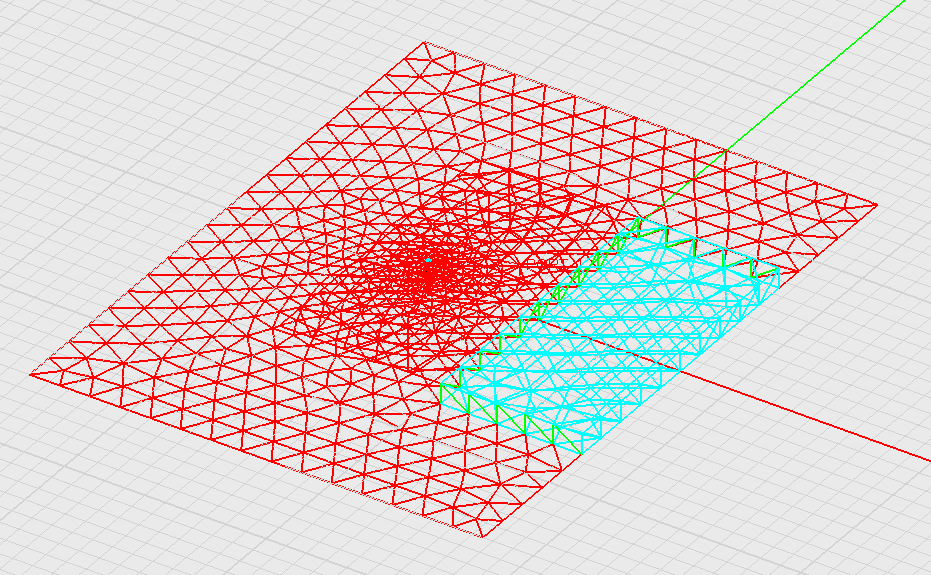Click the small cyan point at mesh center
This screenshot has width=931, height=575.
(x=428, y=260)
